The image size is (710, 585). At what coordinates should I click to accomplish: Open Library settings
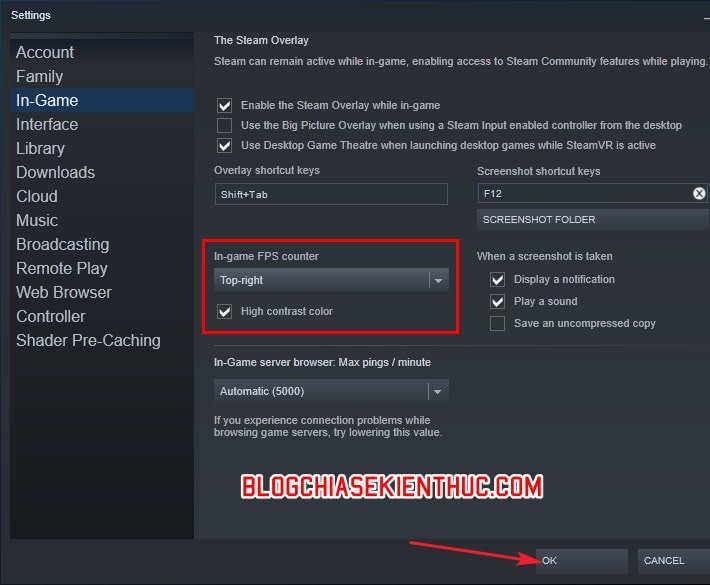click(102, 149)
